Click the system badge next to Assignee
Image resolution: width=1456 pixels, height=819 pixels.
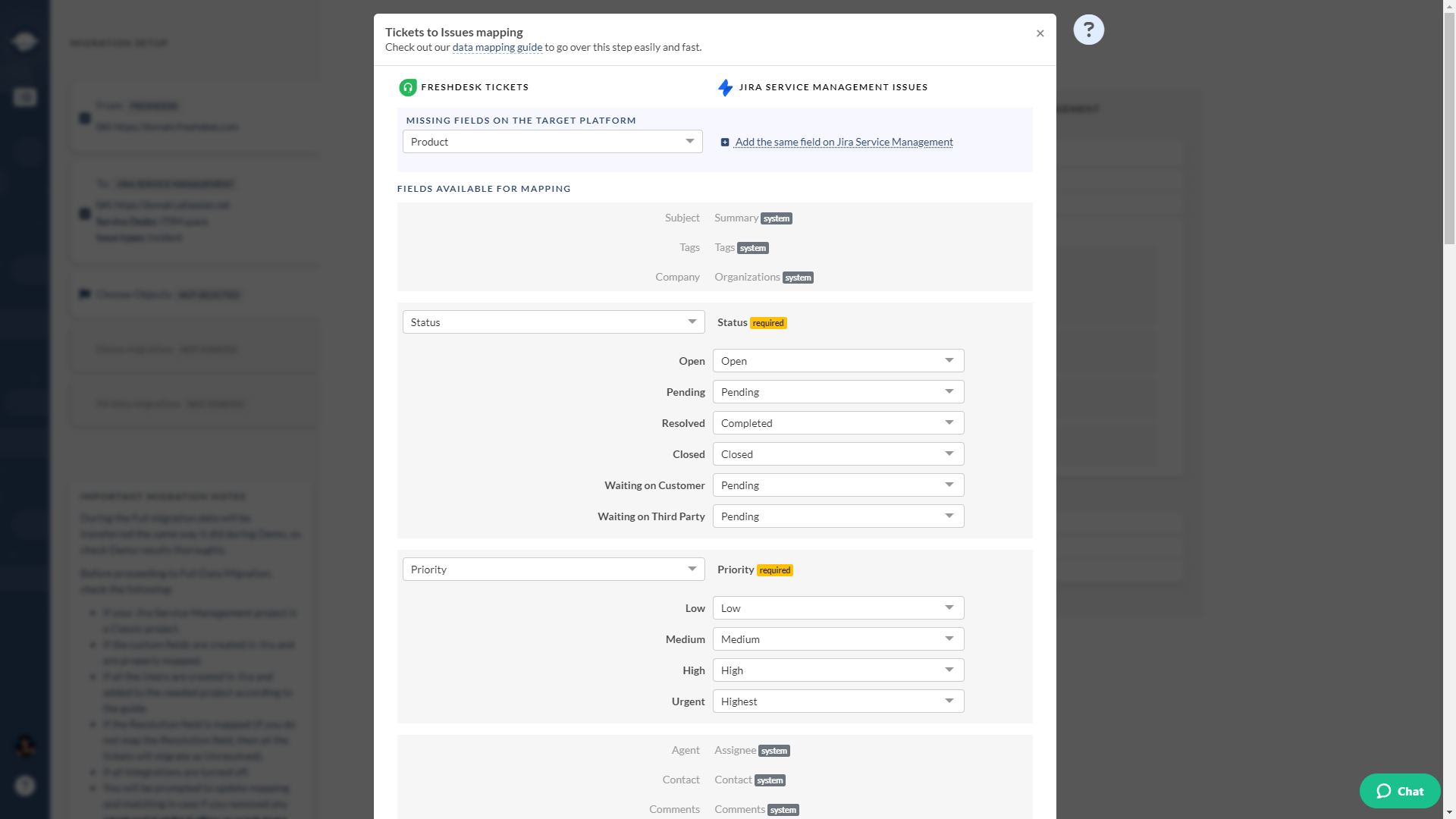(774, 751)
